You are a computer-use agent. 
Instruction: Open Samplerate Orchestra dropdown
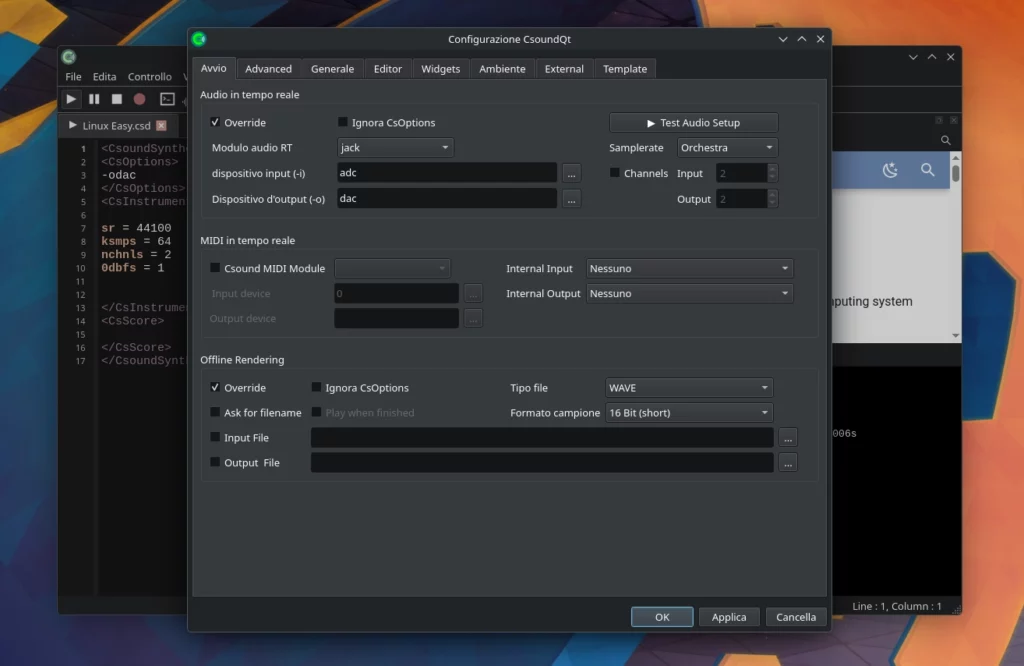point(728,148)
